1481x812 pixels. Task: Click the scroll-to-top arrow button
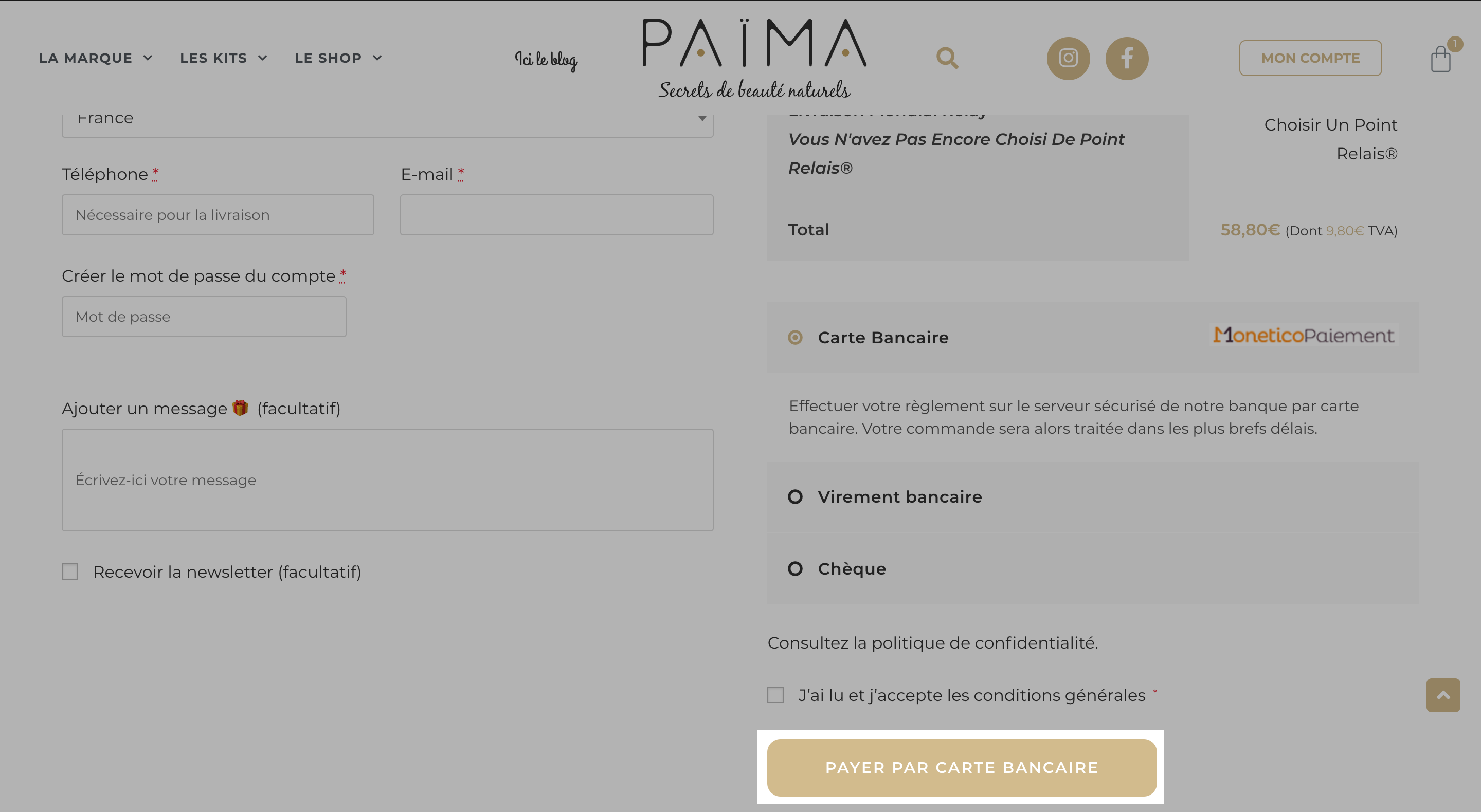click(1443, 695)
